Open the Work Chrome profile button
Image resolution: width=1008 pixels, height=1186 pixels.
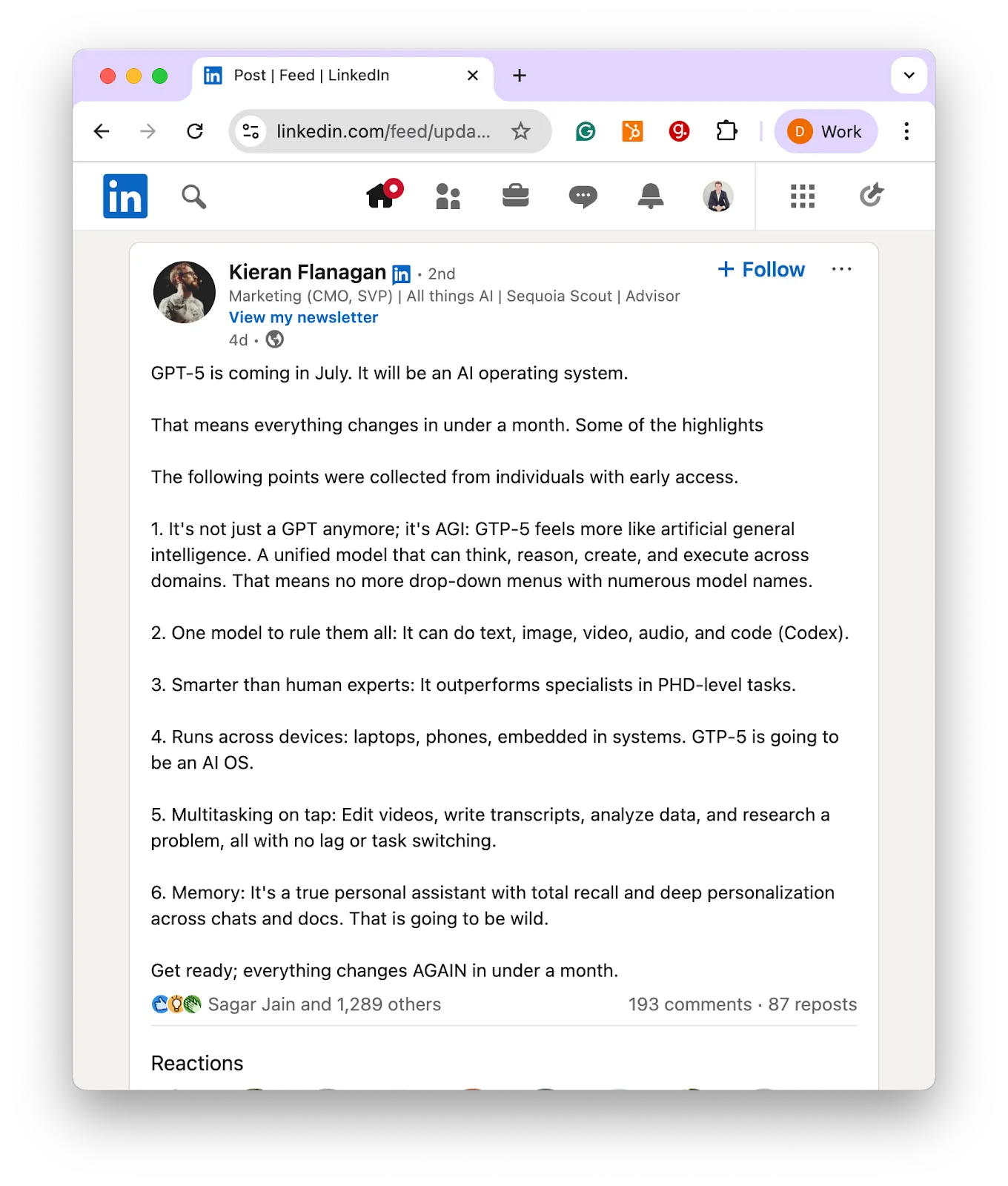(826, 131)
